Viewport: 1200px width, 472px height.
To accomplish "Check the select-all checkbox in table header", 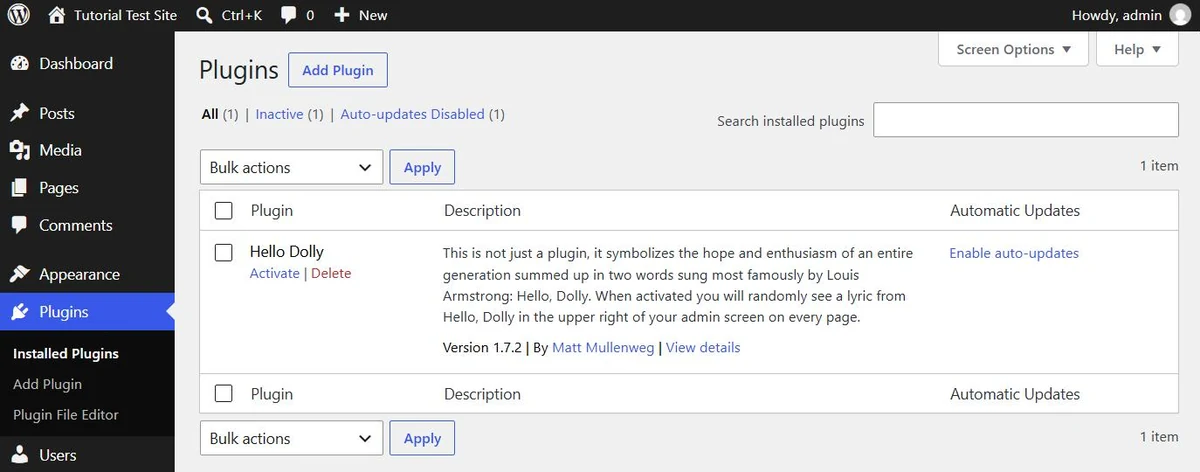I will [224, 210].
